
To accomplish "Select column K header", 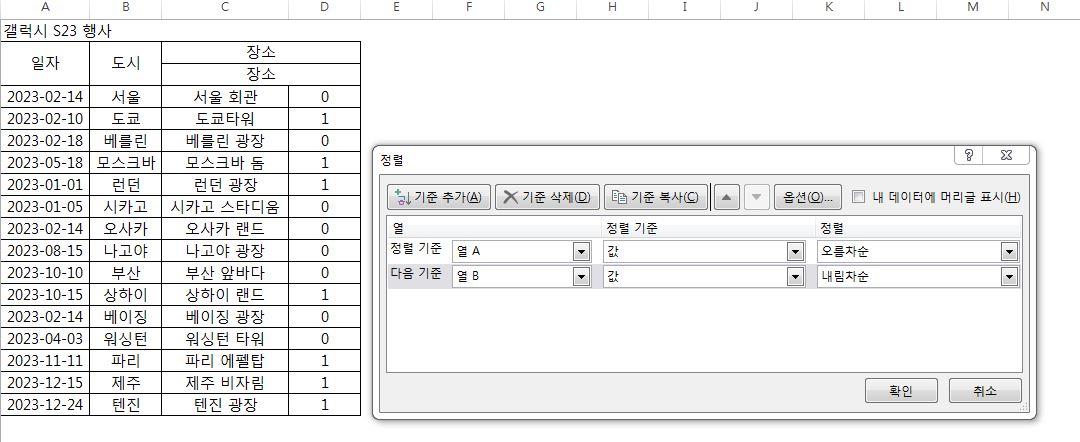I will point(829,8).
